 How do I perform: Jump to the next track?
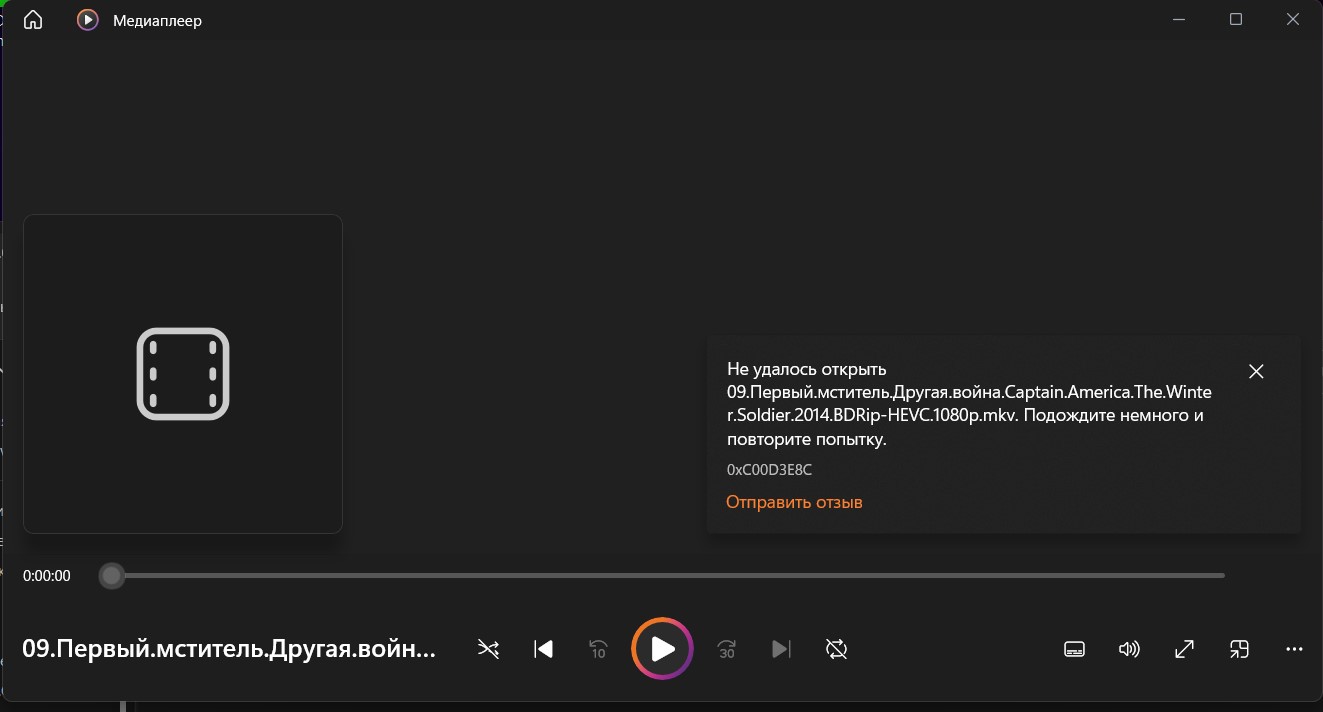(x=781, y=649)
